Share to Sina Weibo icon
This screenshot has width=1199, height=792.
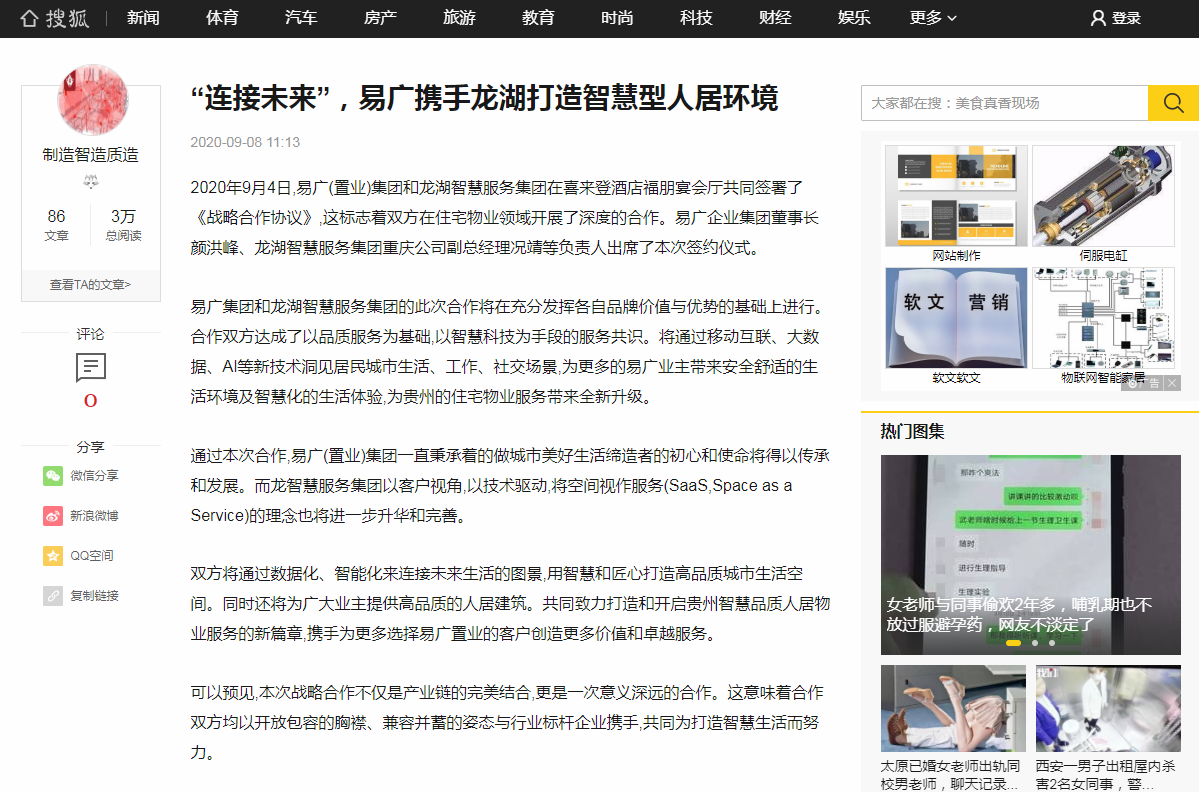[x=53, y=516]
